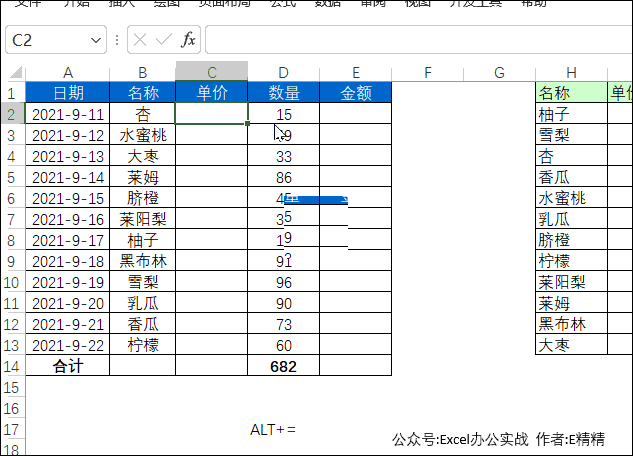Click selected empty cell C2
The image size is (633, 456).
pyautogui.click(x=212, y=113)
